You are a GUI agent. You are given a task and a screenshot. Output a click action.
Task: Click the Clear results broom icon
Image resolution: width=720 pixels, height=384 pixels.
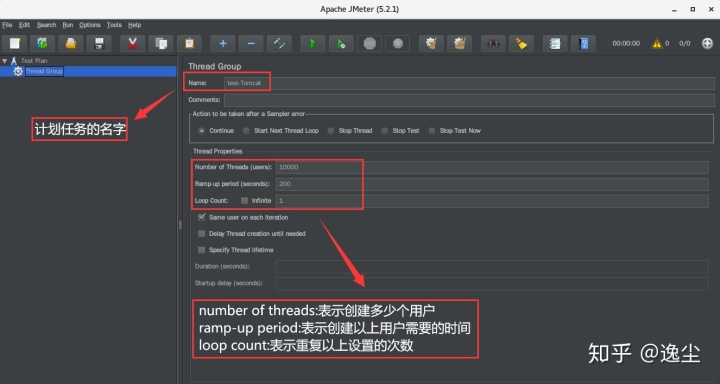click(431, 44)
